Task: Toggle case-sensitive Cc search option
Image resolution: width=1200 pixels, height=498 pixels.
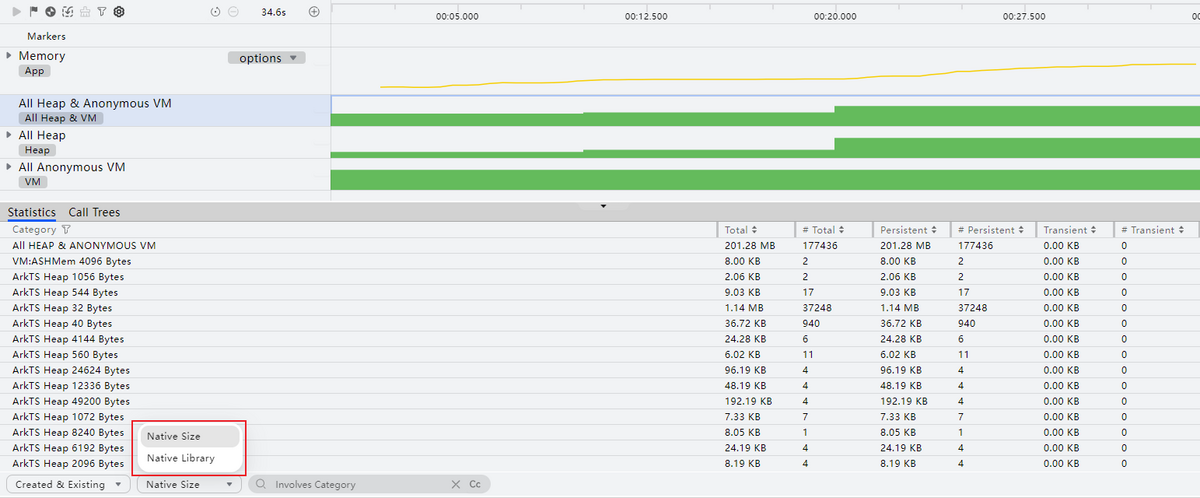Action: click(475, 484)
